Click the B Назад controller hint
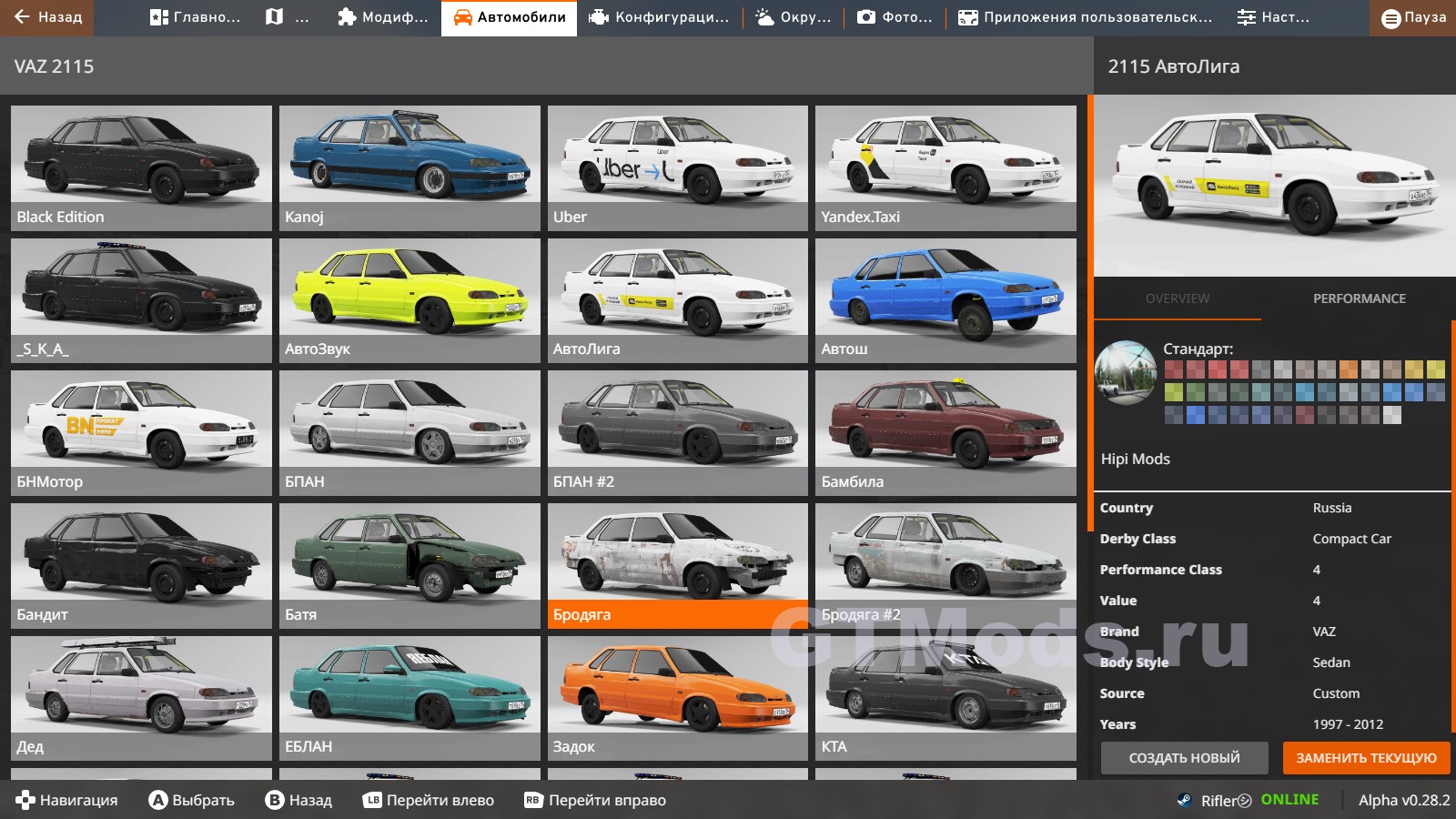 pyautogui.click(x=298, y=800)
